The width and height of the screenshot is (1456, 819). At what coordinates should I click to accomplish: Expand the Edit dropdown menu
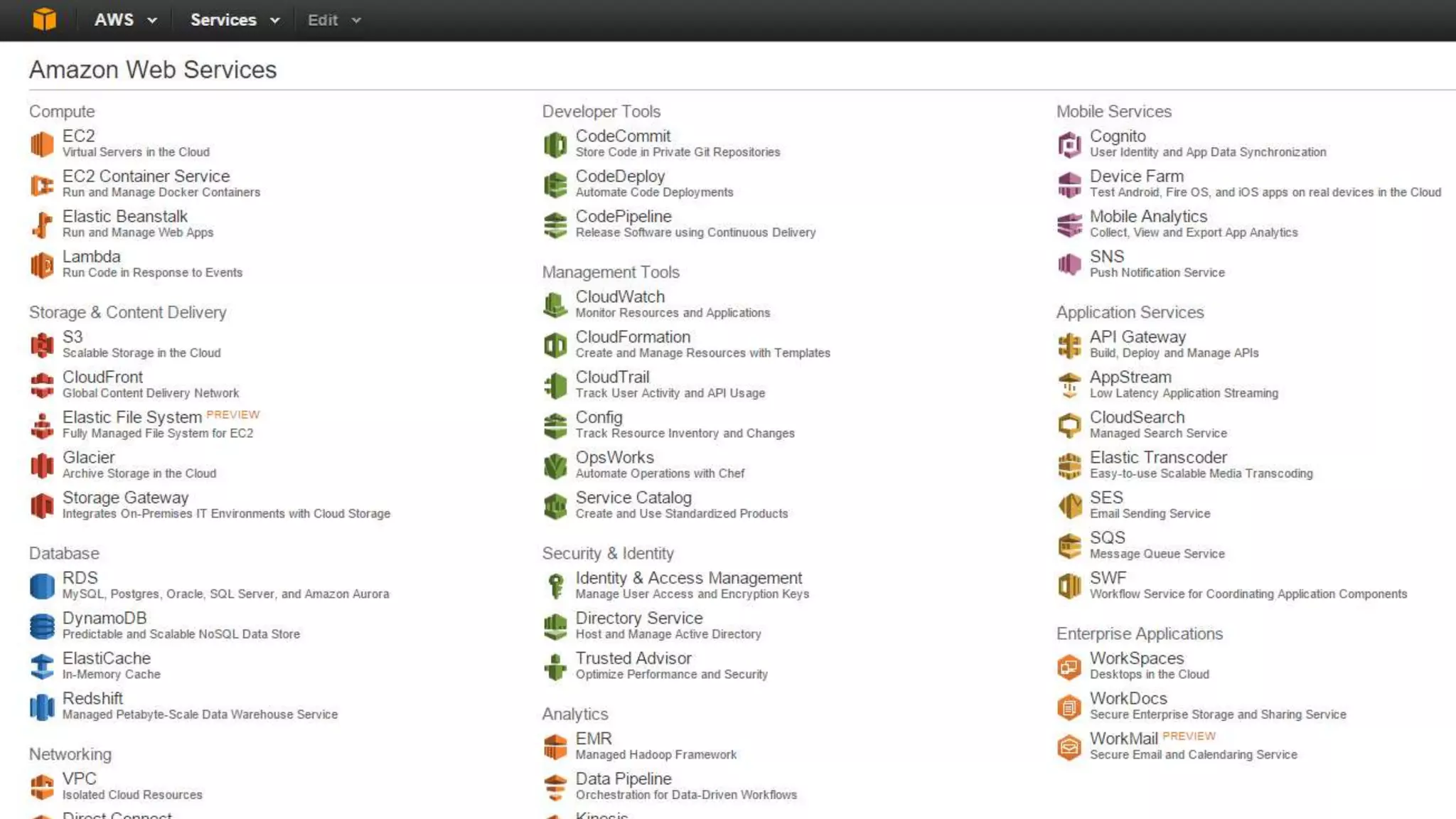(333, 20)
